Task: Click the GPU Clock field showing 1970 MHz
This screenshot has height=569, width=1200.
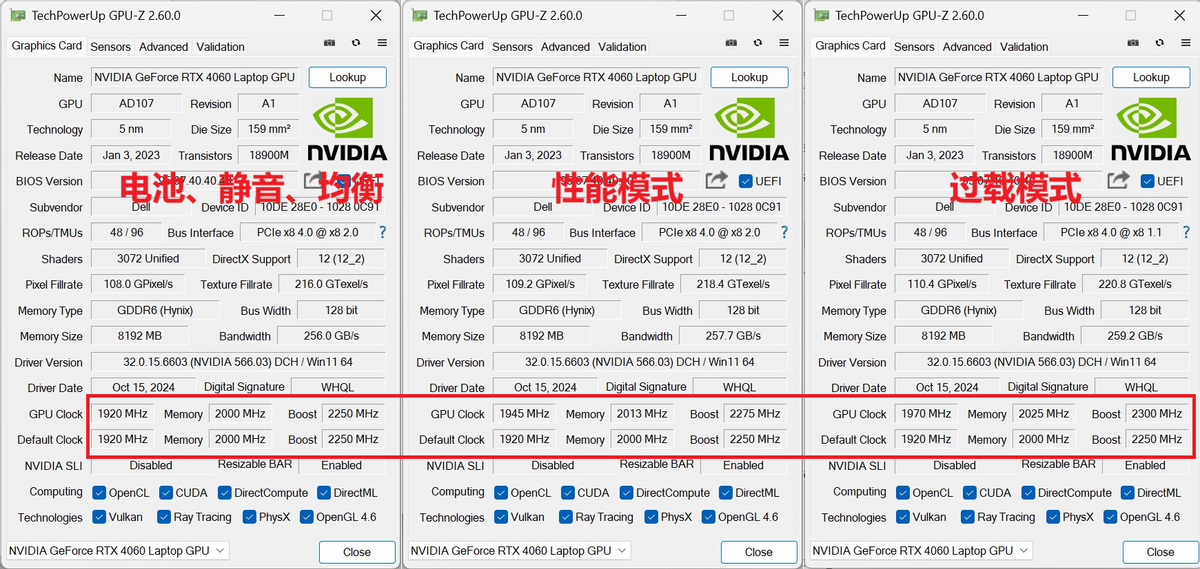Action: [x=926, y=413]
